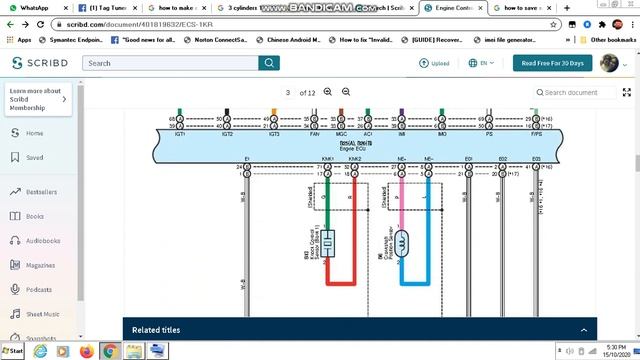Click the sidebar vertical scrollbar
The width and height of the screenshot is (640, 360).
pyautogui.click(x=80, y=192)
